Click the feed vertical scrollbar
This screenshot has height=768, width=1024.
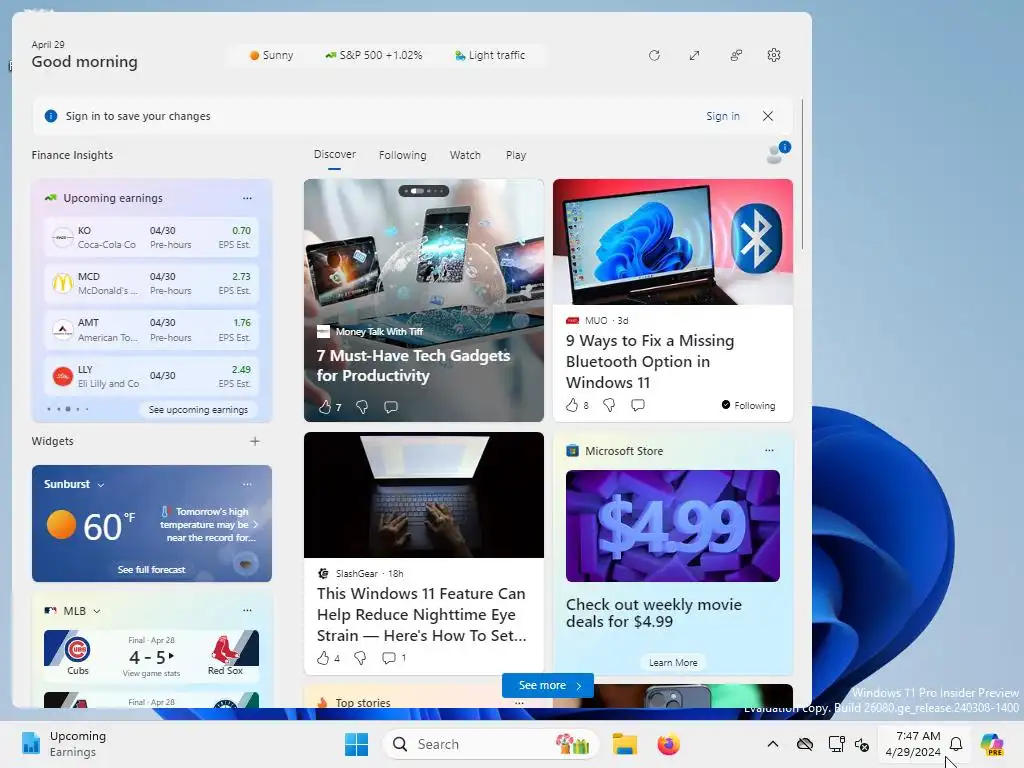(802, 174)
